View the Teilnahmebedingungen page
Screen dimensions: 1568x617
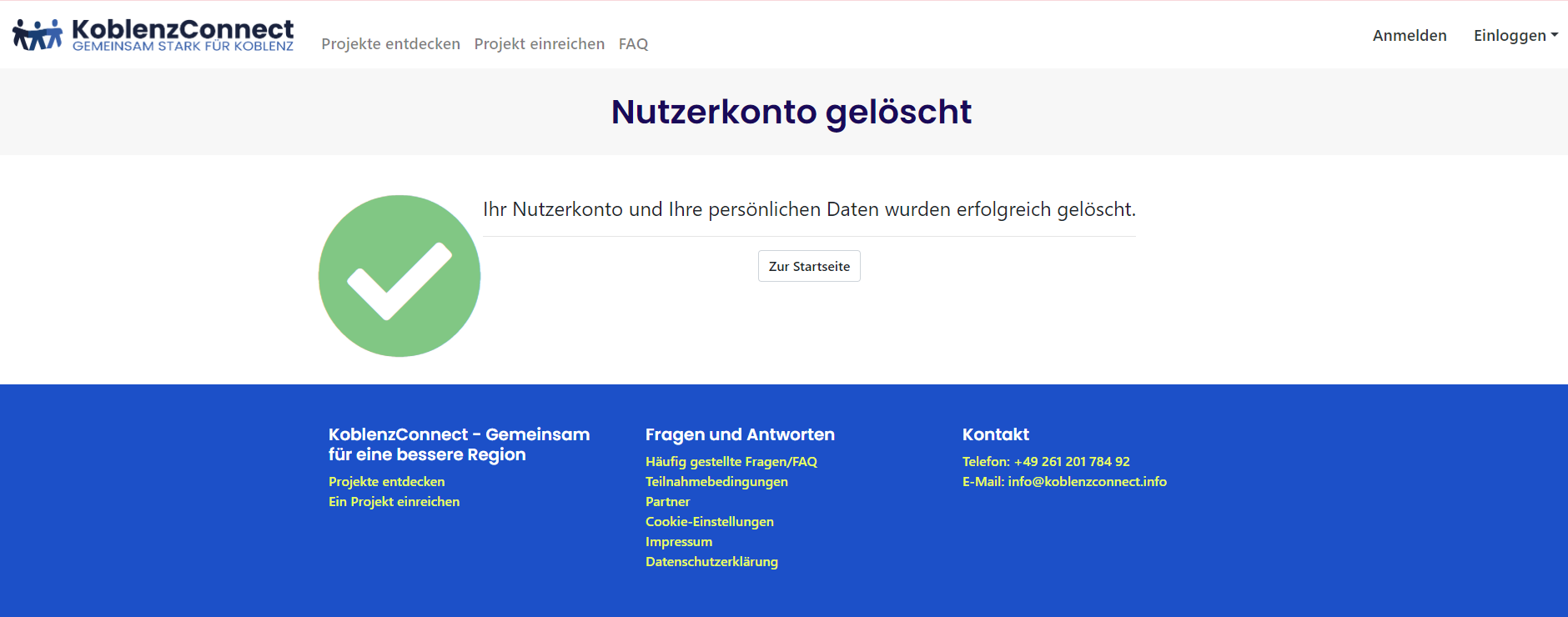click(x=716, y=482)
